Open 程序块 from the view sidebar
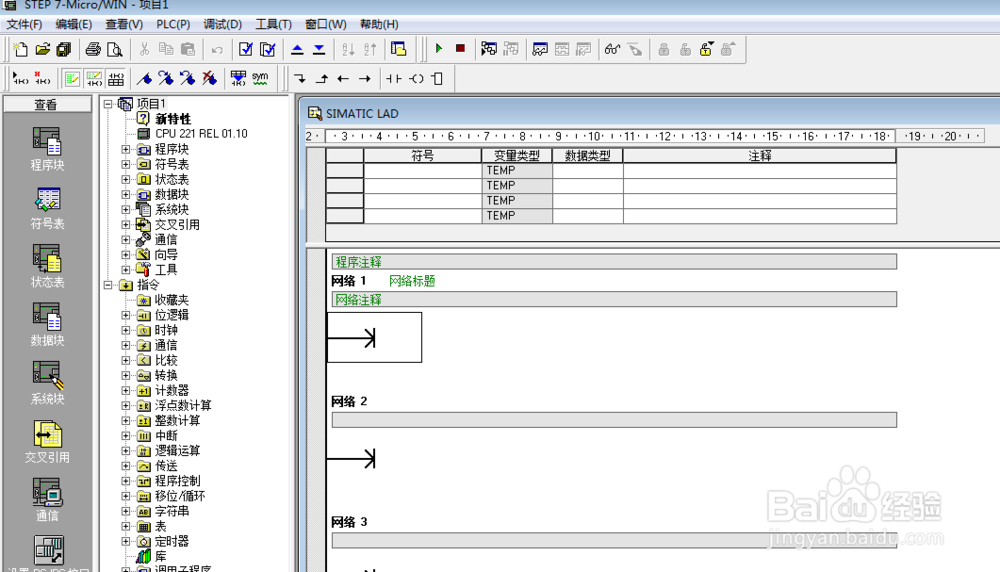The width and height of the screenshot is (1000, 572). pyautogui.click(x=47, y=149)
